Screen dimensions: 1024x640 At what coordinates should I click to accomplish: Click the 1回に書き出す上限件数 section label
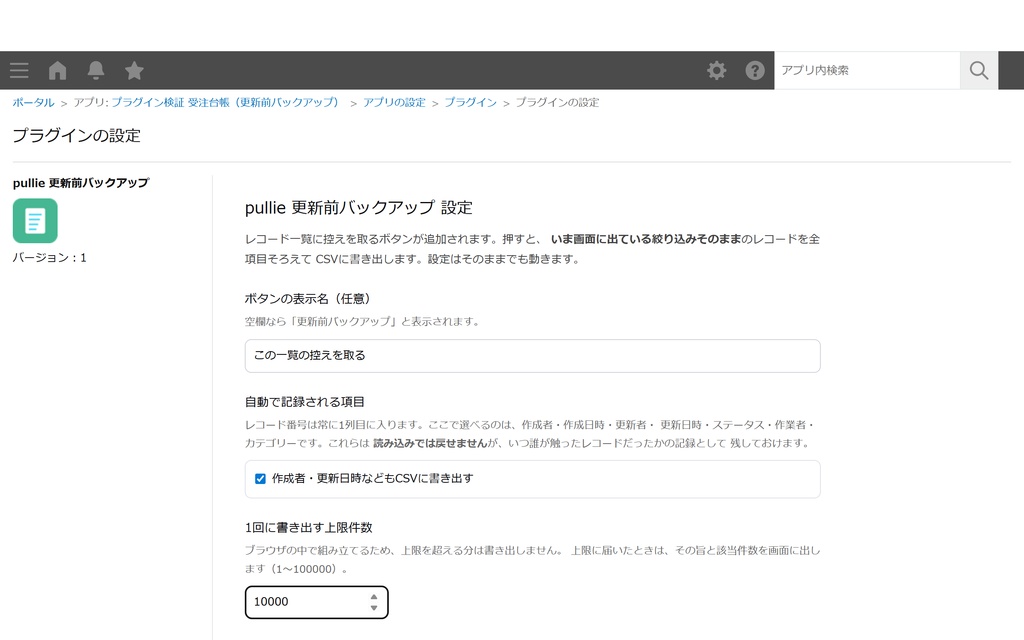[308, 528]
